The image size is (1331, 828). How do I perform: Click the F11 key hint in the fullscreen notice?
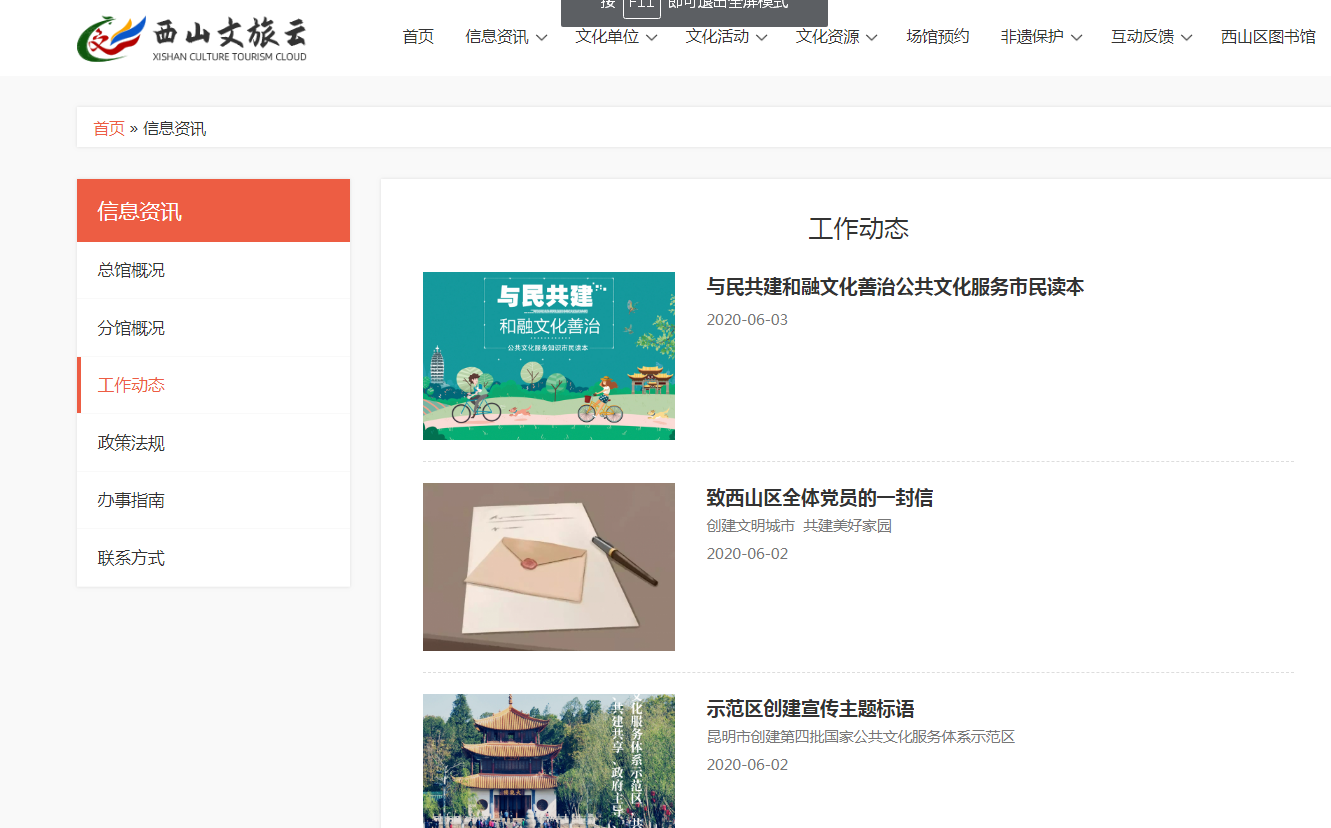click(x=642, y=6)
